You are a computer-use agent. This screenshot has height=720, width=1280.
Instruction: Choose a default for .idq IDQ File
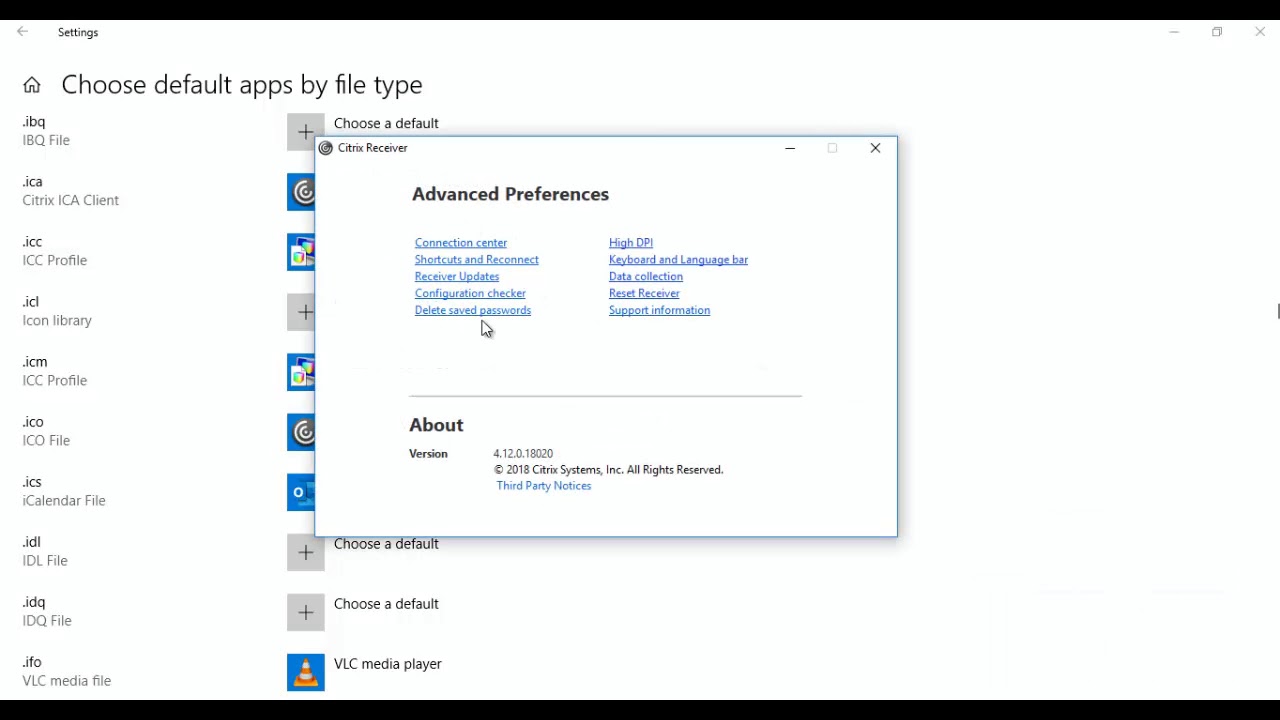coord(386,604)
